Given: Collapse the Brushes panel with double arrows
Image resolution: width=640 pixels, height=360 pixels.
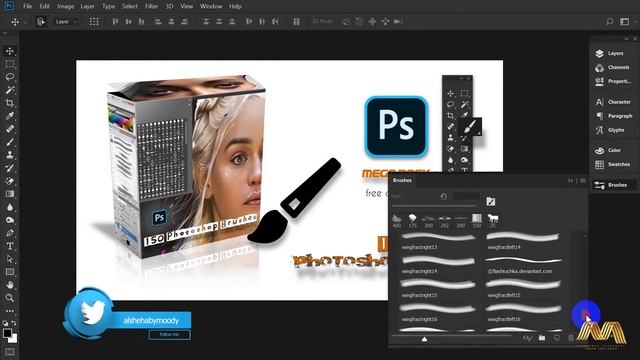Looking at the screenshot, I should click(571, 180).
